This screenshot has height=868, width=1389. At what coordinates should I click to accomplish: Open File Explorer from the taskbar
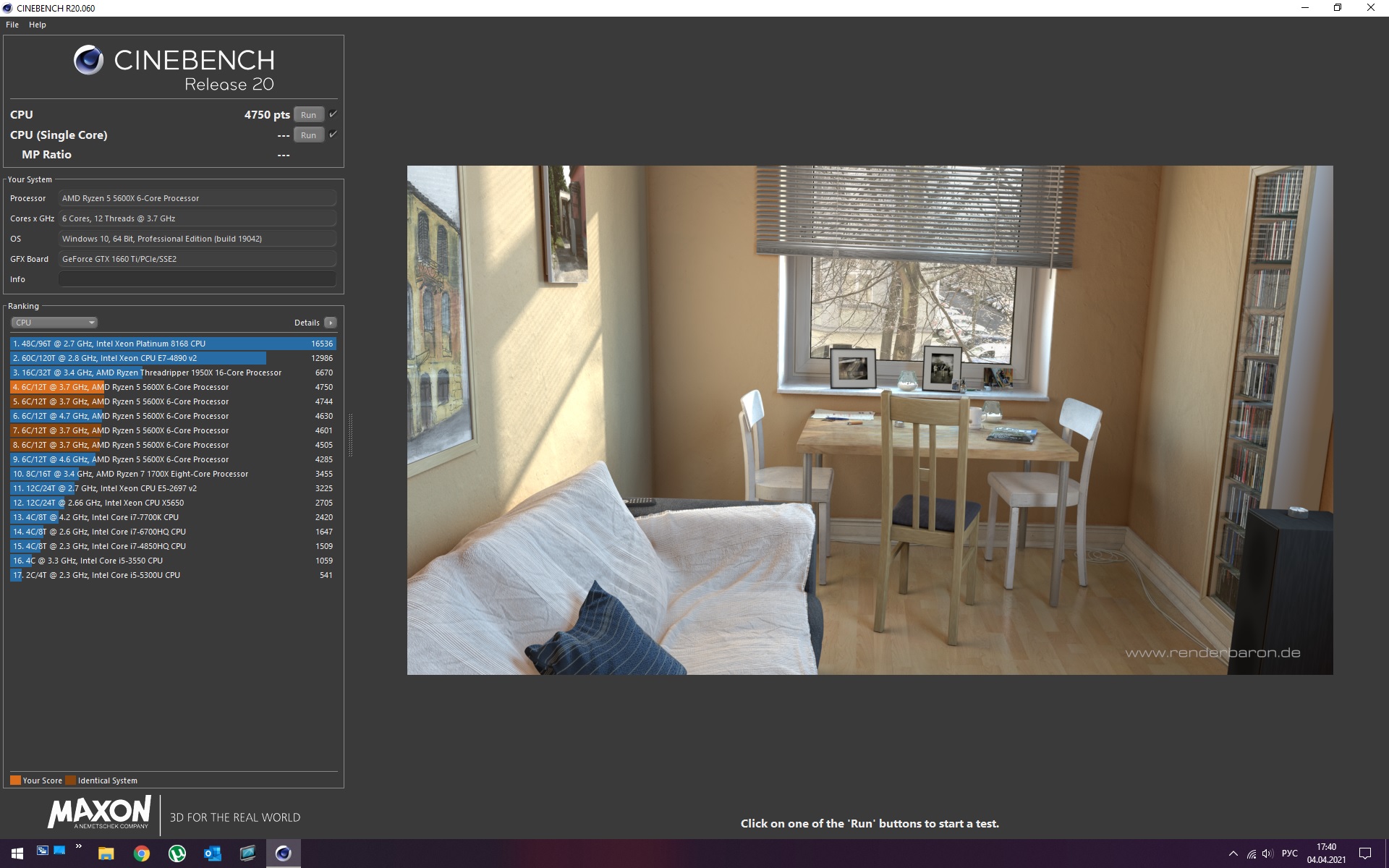[x=106, y=854]
